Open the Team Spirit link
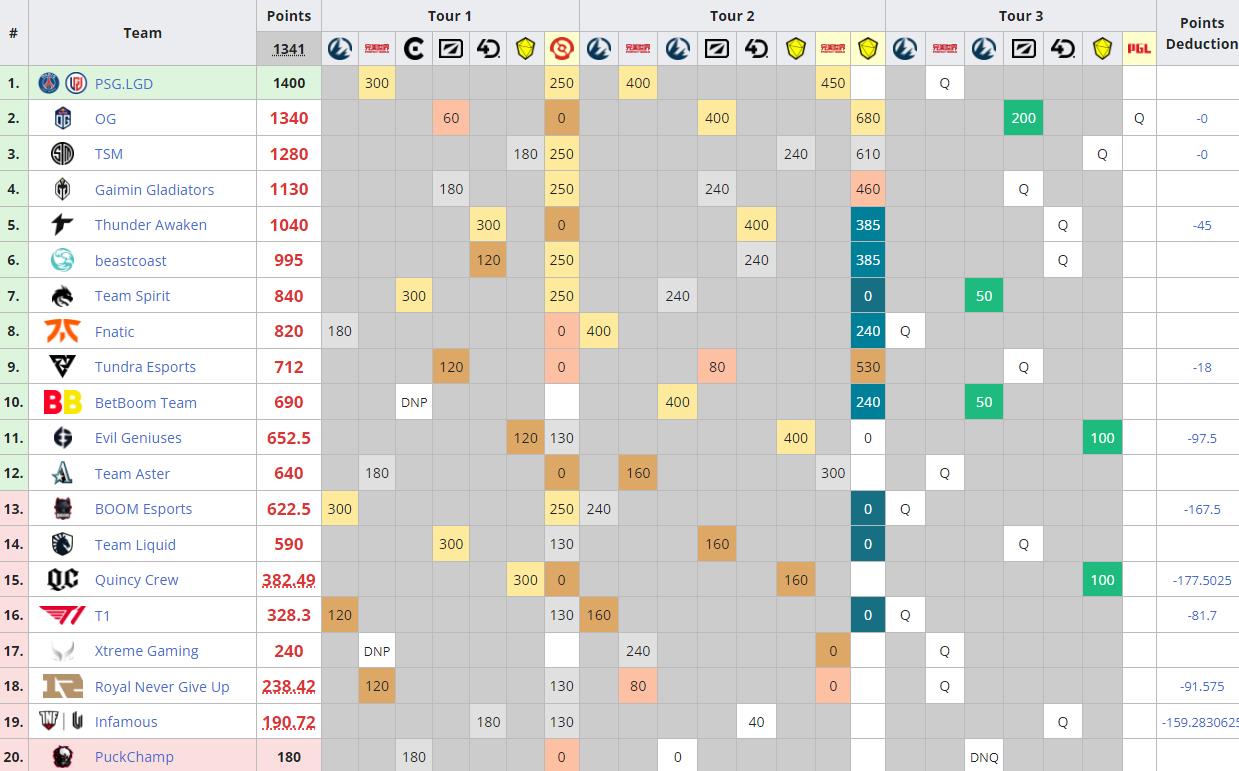Image resolution: width=1239 pixels, height=771 pixels. point(132,296)
